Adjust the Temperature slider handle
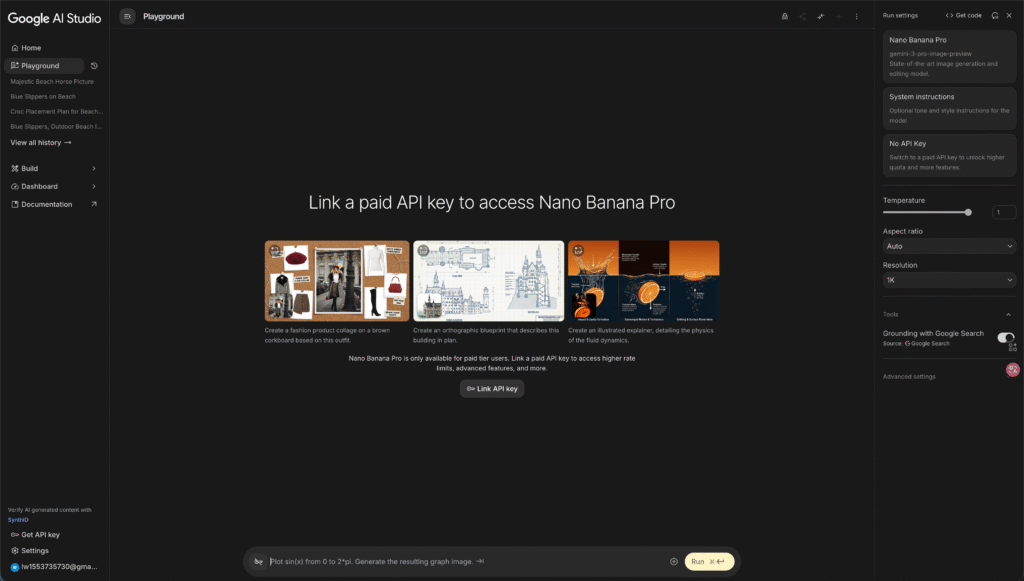The width and height of the screenshot is (1024, 581). tap(968, 212)
